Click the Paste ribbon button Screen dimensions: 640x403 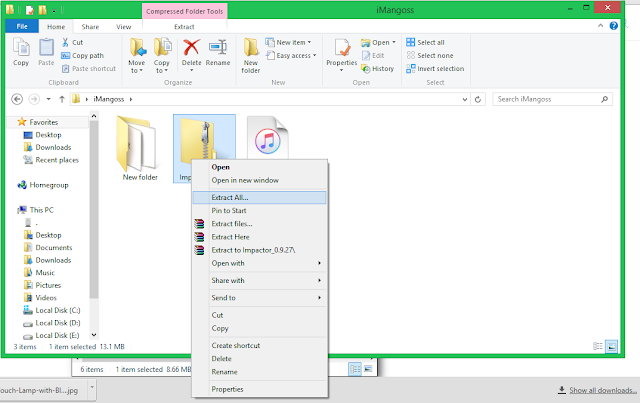coord(46,51)
